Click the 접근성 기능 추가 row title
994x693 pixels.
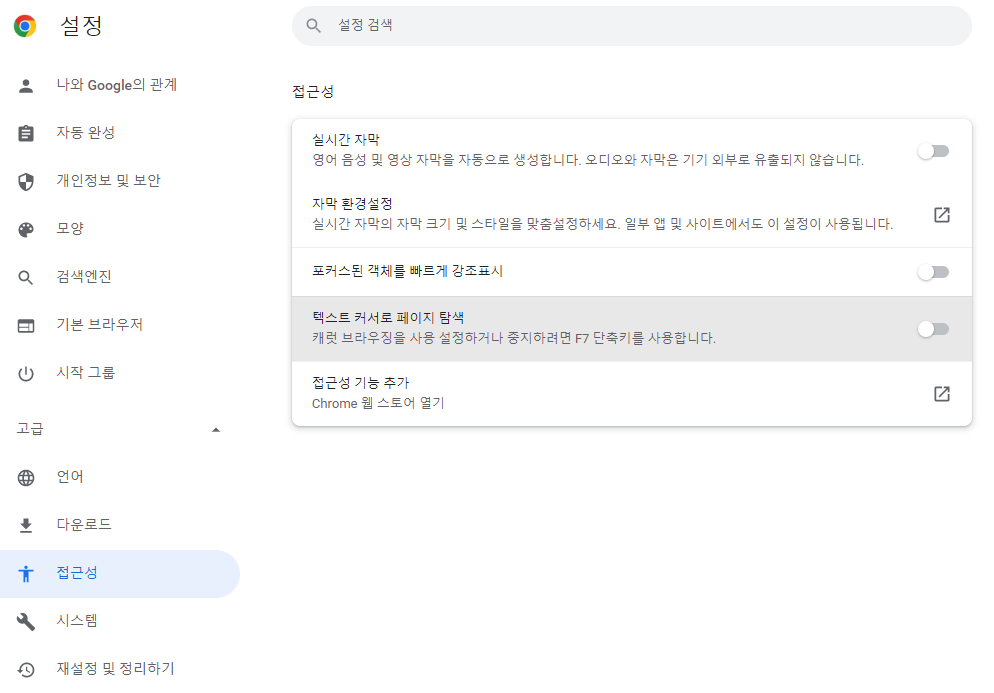tap(360, 382)
